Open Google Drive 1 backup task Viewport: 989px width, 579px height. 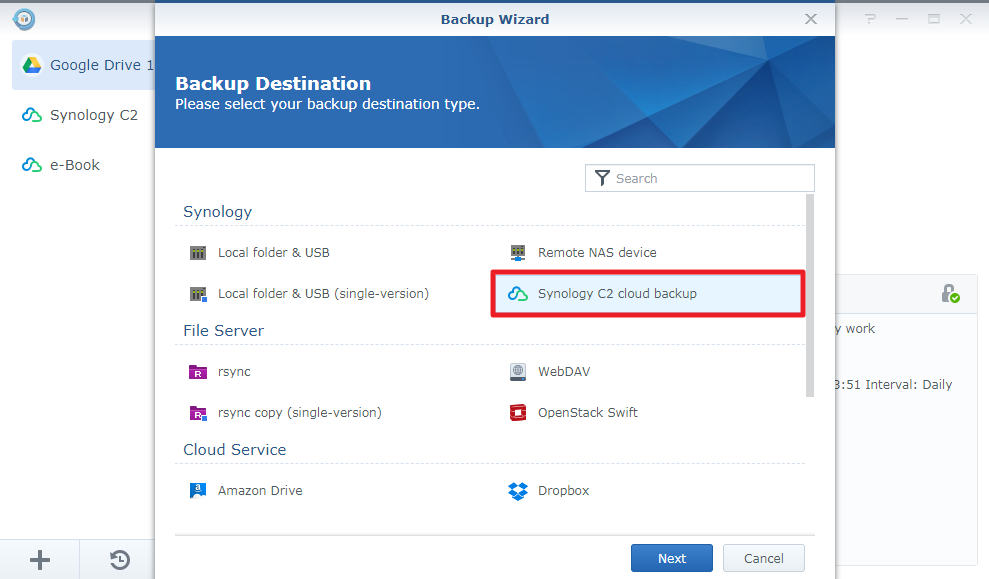[x=83, y=65]
